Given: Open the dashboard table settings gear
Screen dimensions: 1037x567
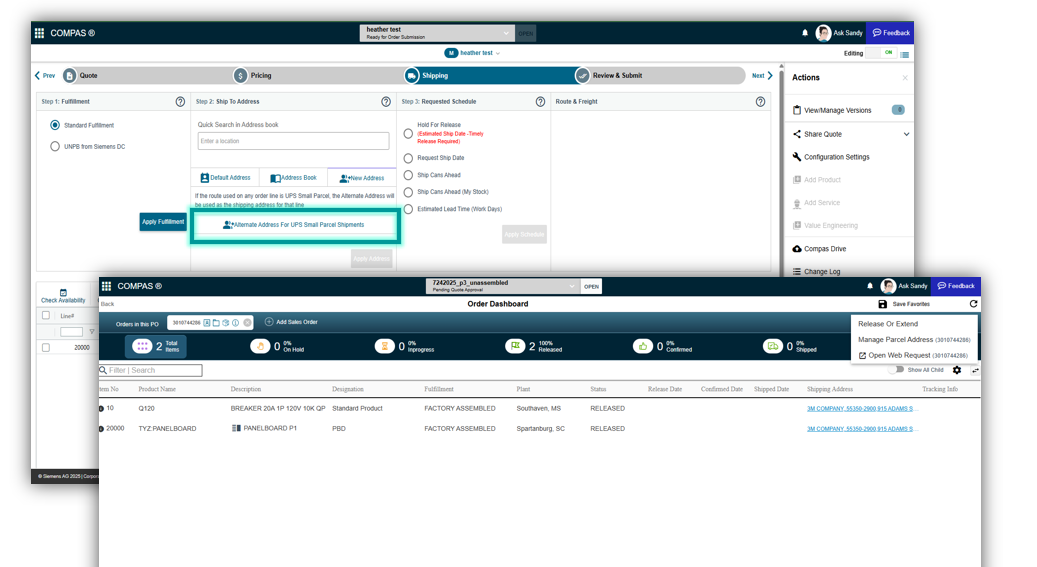Looking at the screenshot, I should [957, 370].
